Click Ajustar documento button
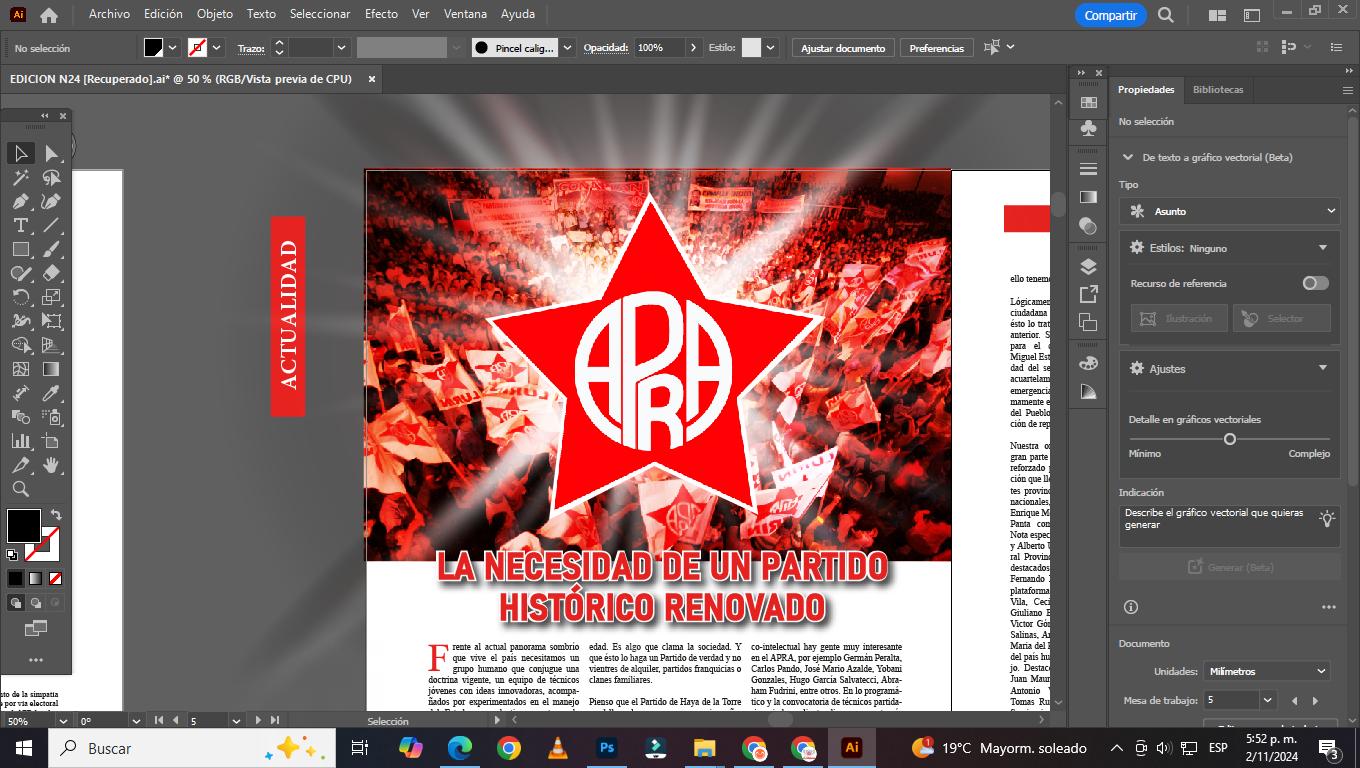This screenshot has width=1360, height=768. click(x=843, y=48)
